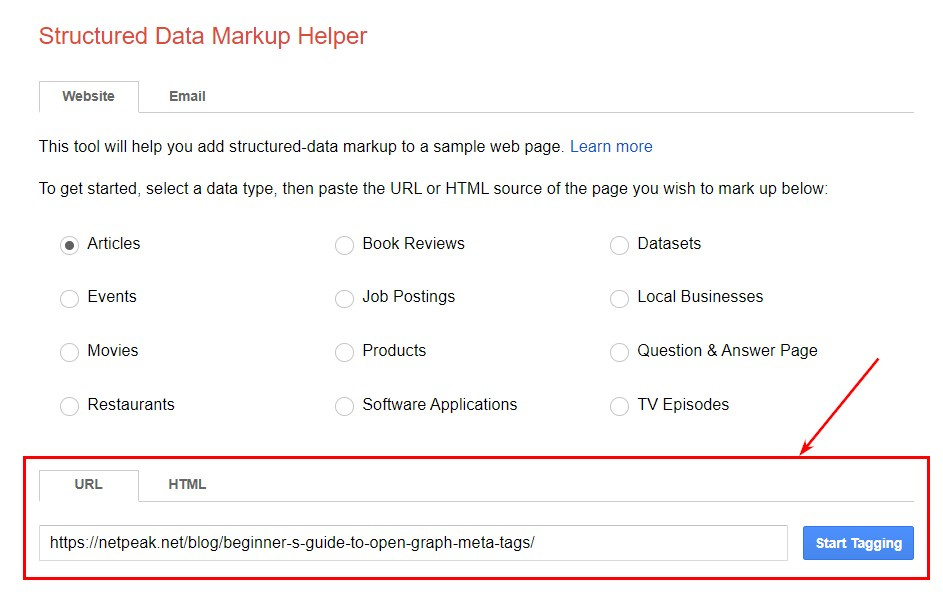Viewport: 943px width, 607px height.
Task: Choose the Movies data type
Action: [69, 352]
